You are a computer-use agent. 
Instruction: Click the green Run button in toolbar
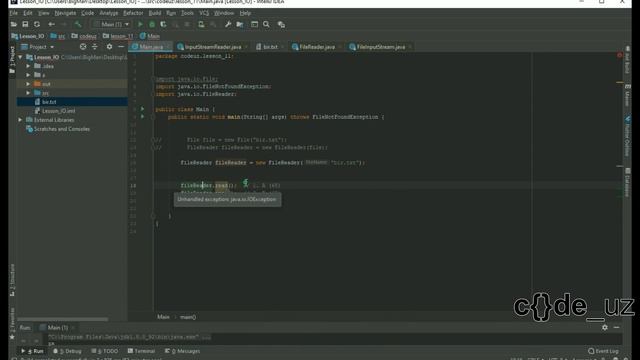tap(140, 24)
